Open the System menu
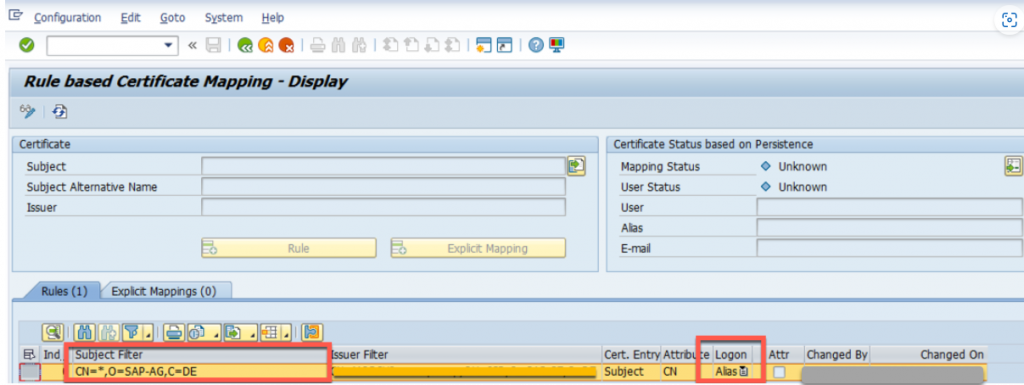Screen dimensions: 1024x385 pyautogui.click(x=223, y=18)
